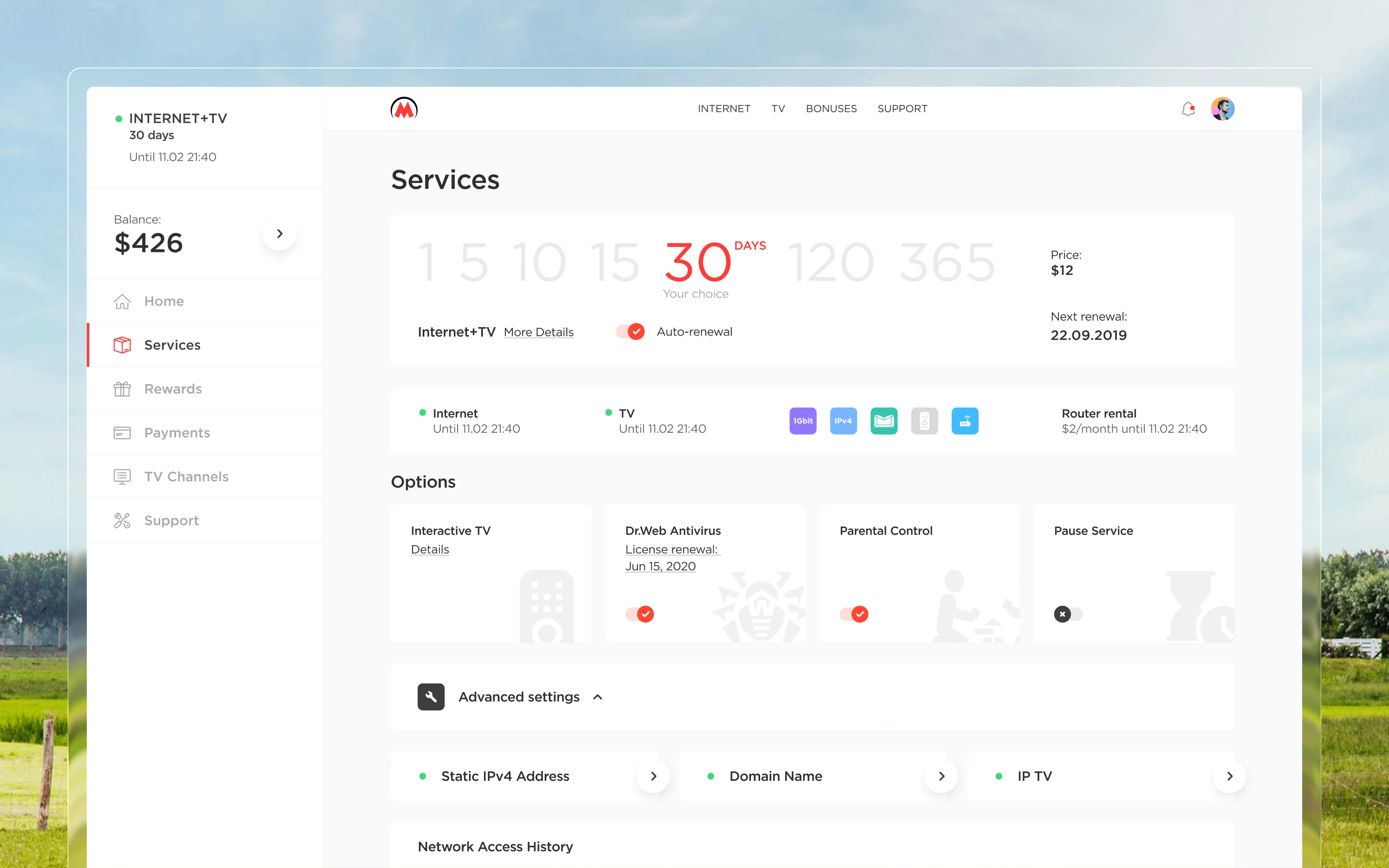Open the user profile avatar
This screenshot has width=1389, height=868.
click(x=1223, y=108)
